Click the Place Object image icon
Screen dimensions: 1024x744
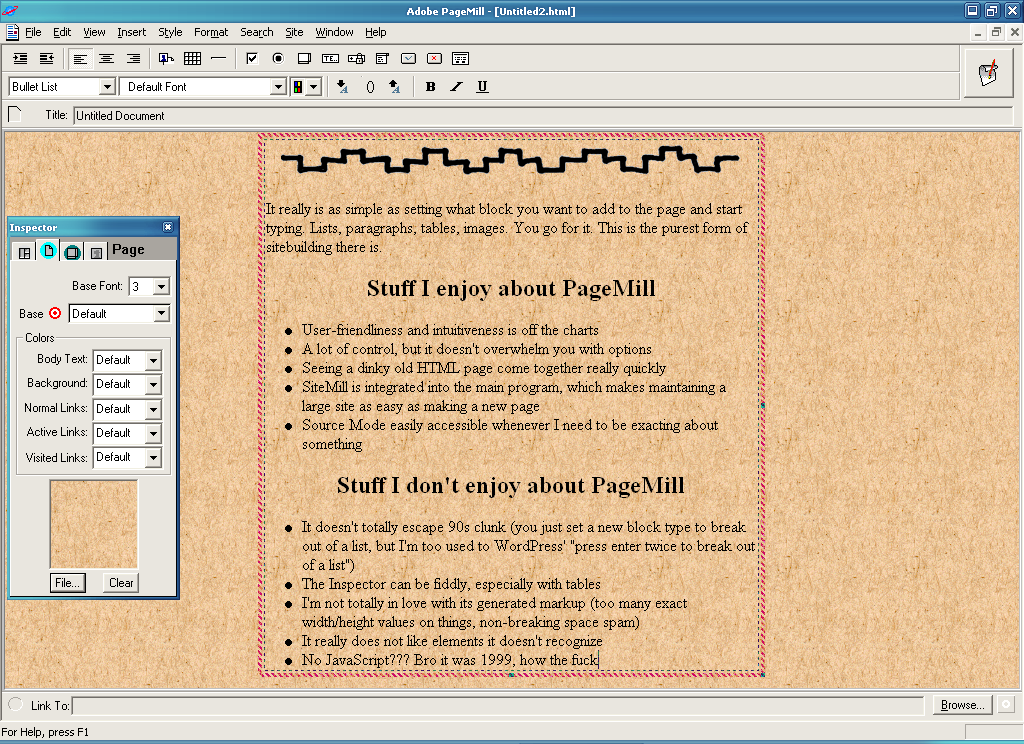166,59
